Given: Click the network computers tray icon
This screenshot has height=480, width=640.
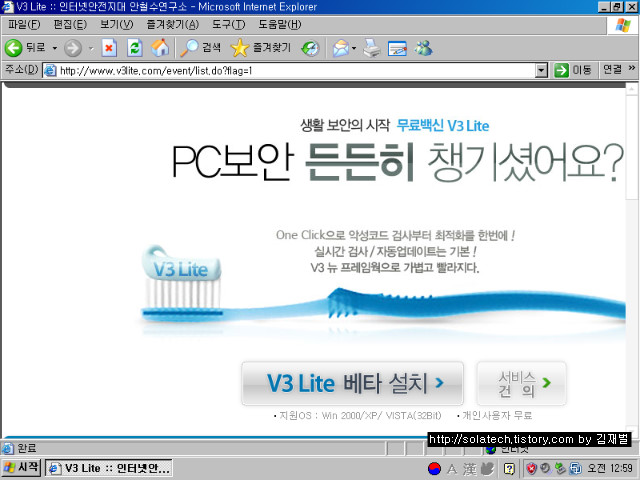Looking at the screenshot, I should click(x=576, y=469).
